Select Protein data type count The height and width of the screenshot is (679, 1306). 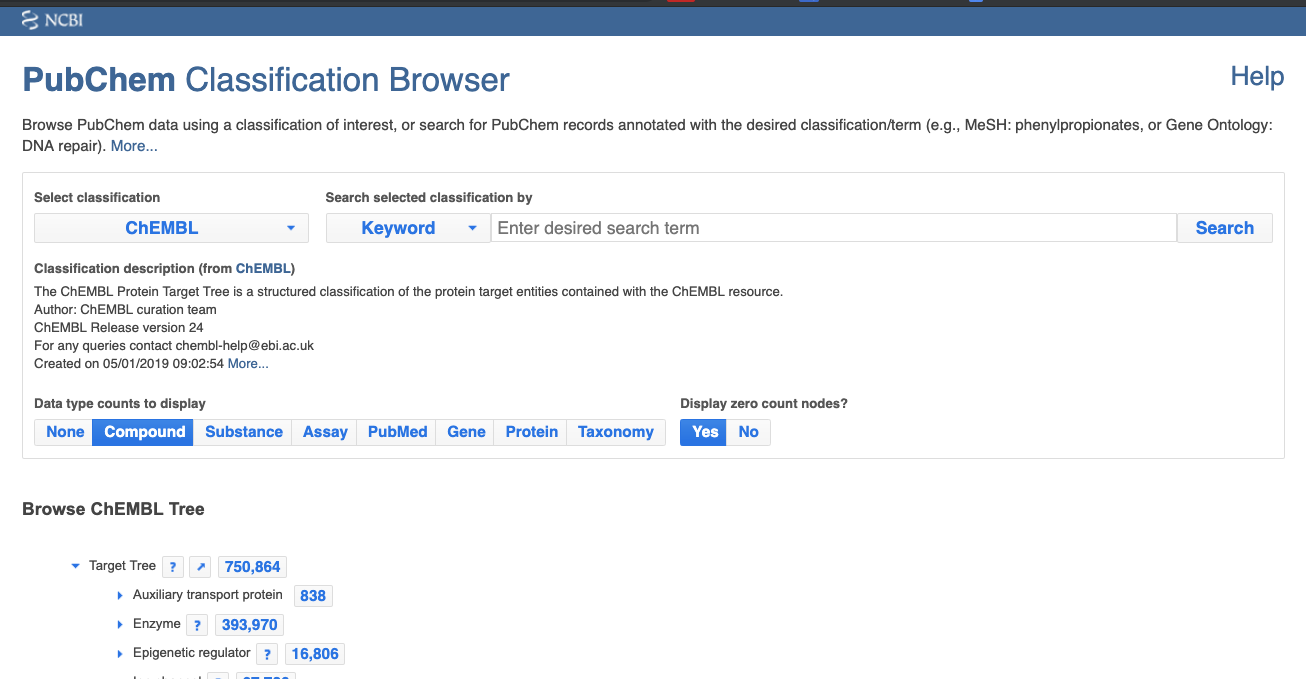[x=531, y=432]
